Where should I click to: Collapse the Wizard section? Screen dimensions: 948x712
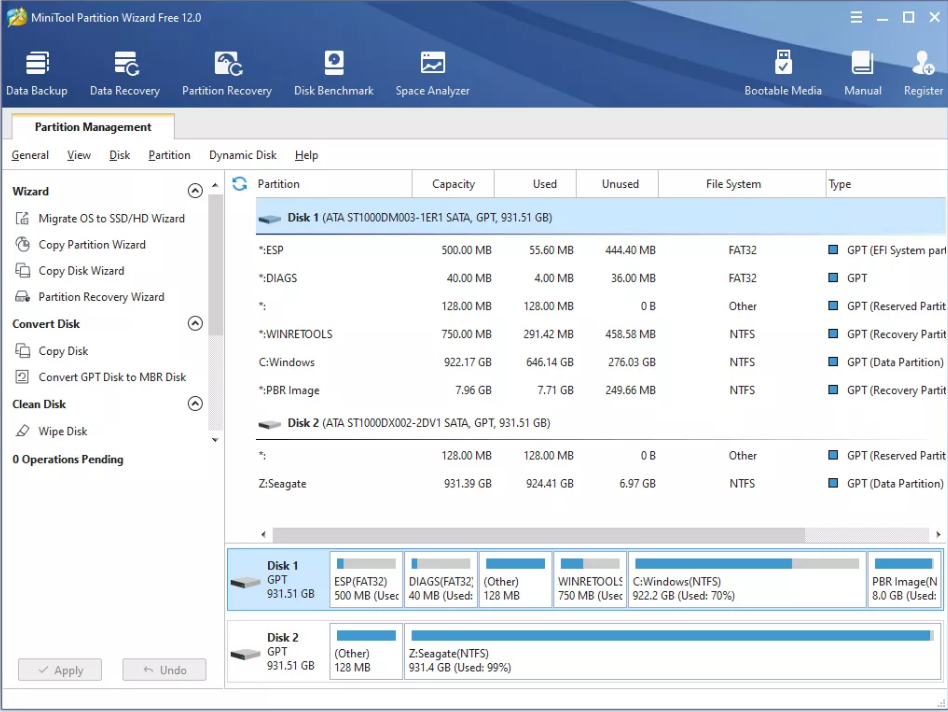(x=195, y=191)
